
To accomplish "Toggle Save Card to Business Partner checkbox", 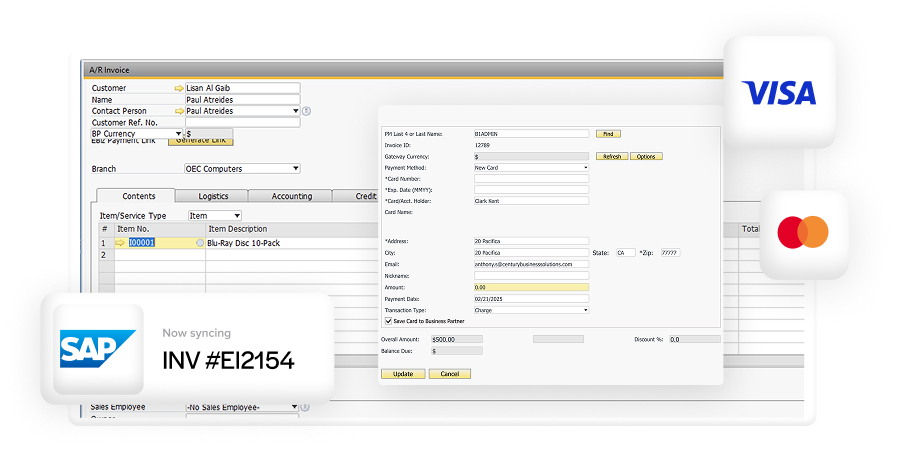I will click(x=388, y=321).
